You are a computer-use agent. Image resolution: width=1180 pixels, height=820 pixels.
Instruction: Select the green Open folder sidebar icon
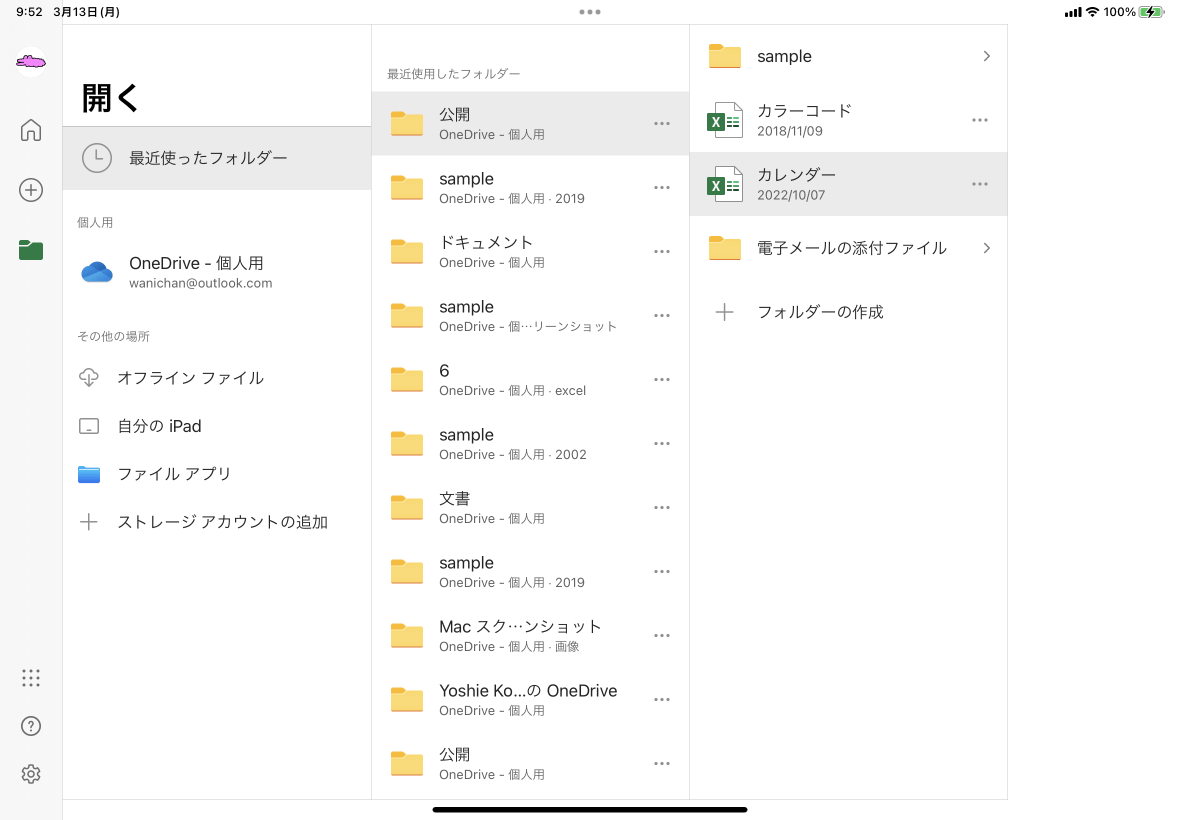coord(31,250)
